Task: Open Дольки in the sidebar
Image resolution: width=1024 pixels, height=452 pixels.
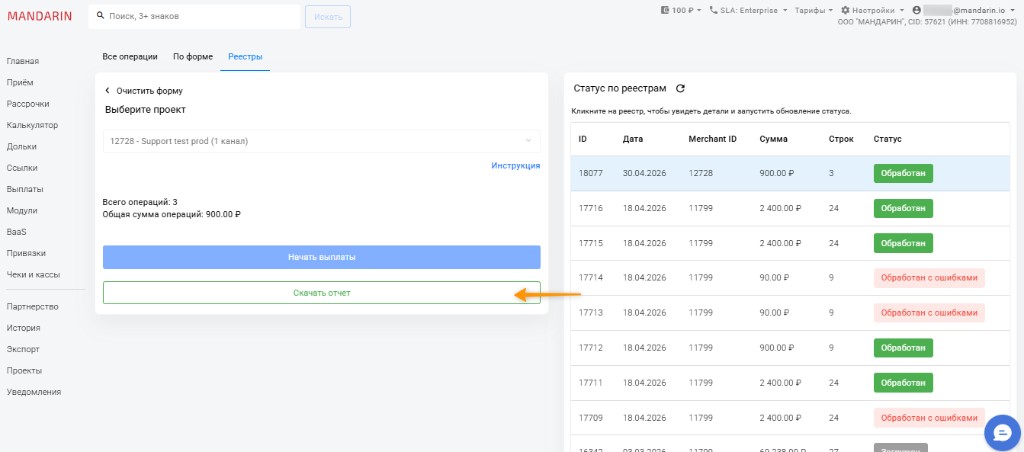Action: [x=22, y=146]
